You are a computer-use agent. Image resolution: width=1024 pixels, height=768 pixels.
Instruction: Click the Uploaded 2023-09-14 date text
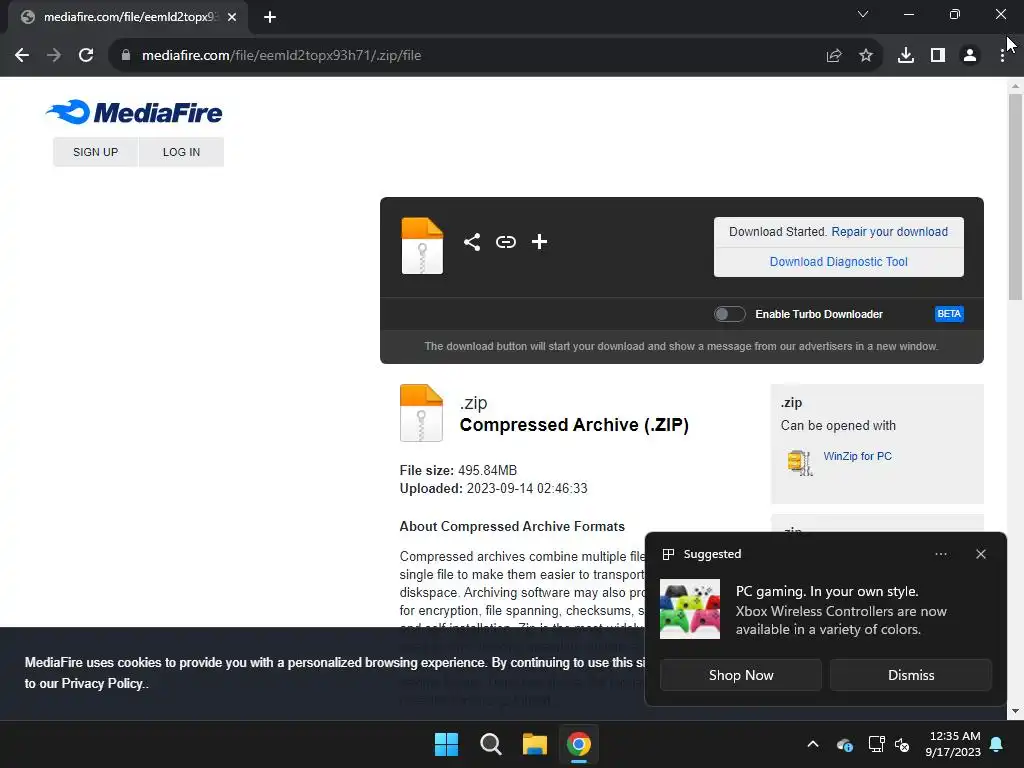tap(494, 488)
